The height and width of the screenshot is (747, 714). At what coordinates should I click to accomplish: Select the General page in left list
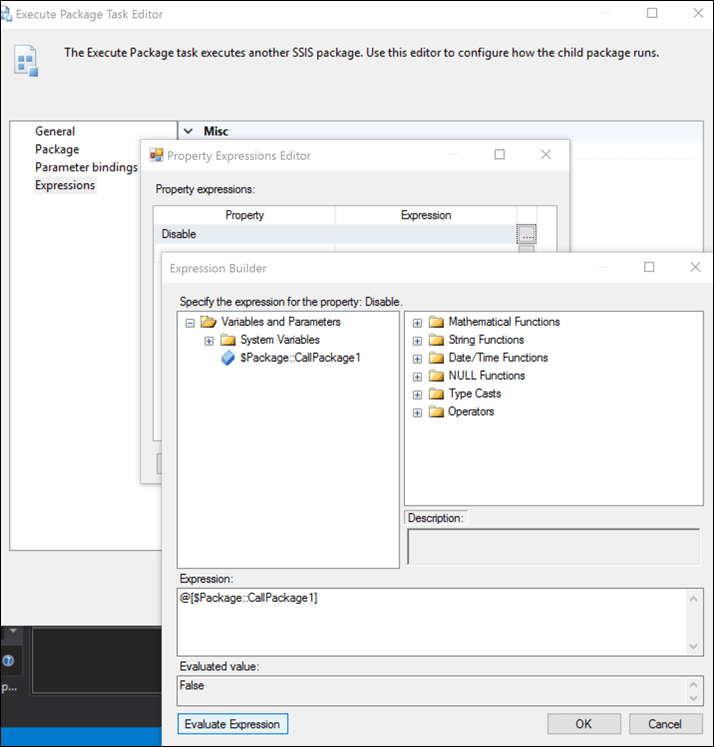55,131
